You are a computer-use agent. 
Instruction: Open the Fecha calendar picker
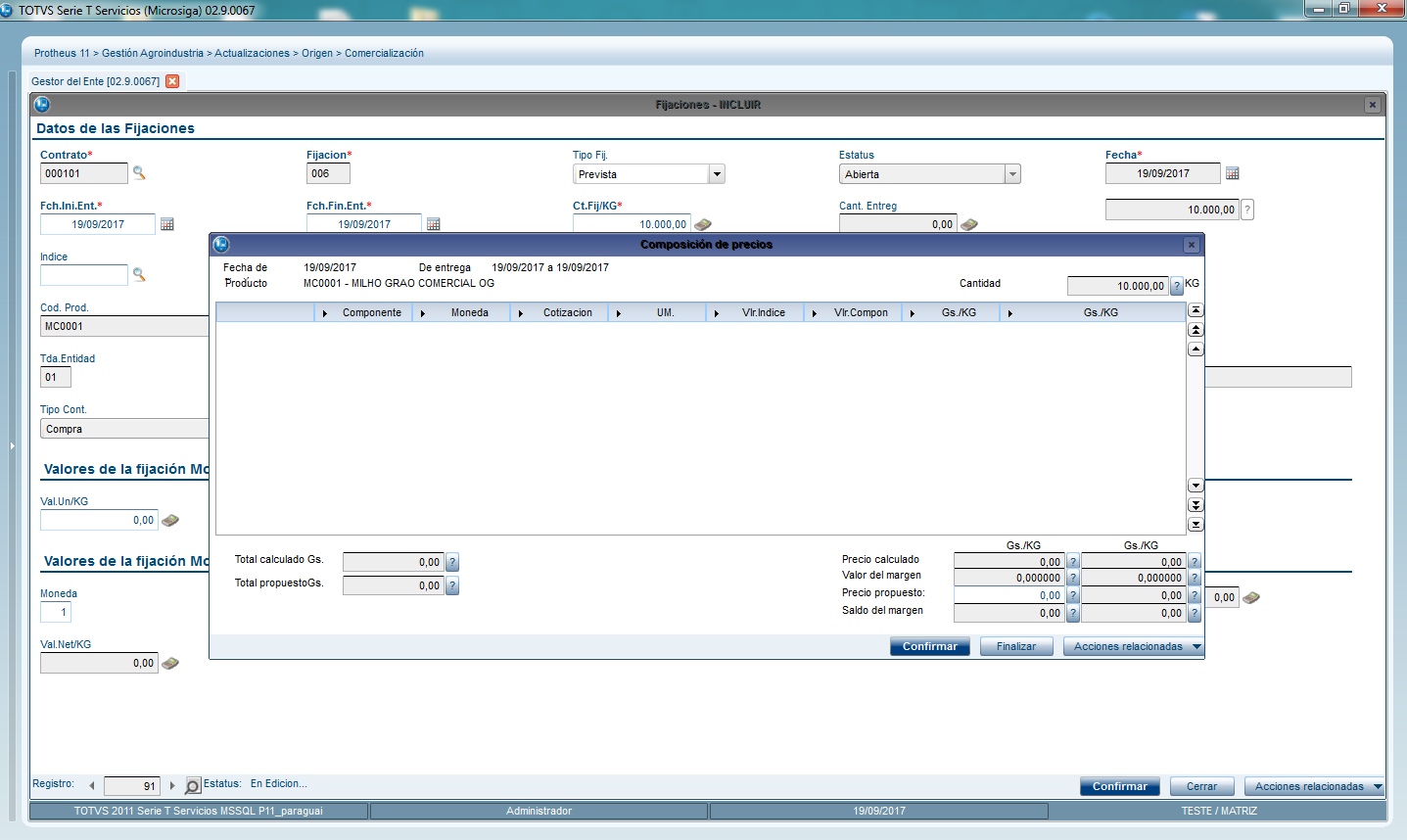click(1233, 173)
